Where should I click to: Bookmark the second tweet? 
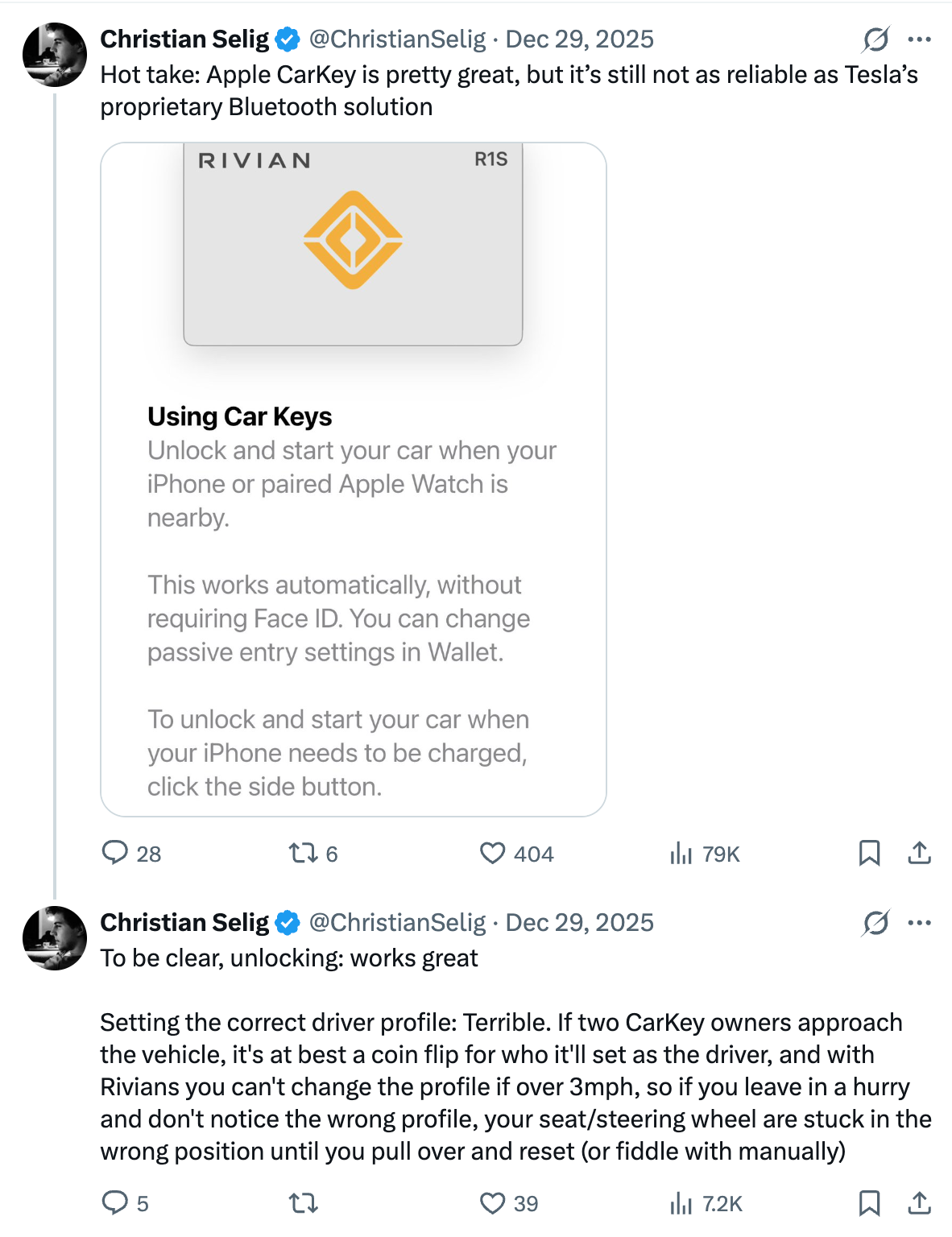[x=869, y=1202]
